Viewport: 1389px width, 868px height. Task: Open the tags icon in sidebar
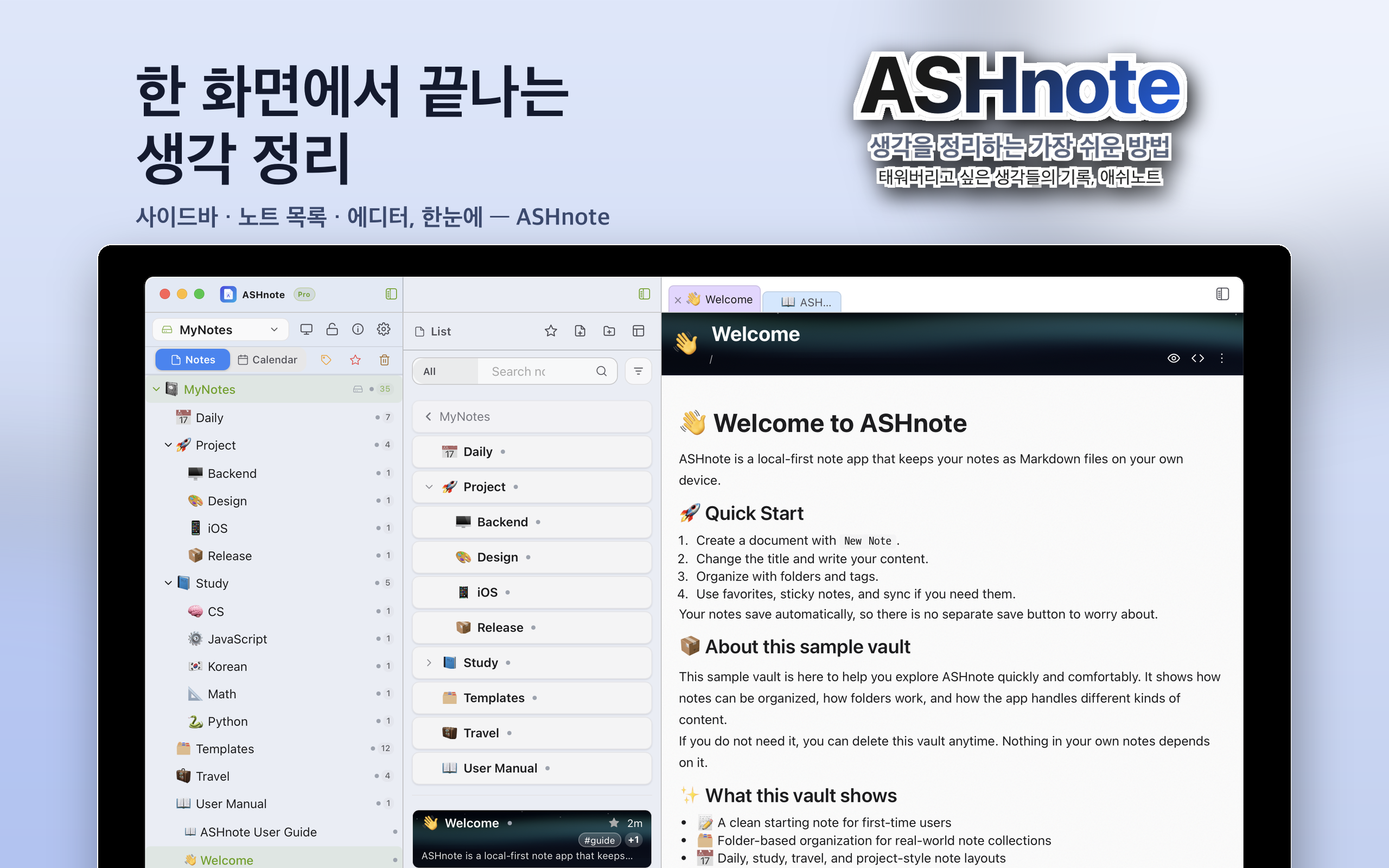click(326, 360)
